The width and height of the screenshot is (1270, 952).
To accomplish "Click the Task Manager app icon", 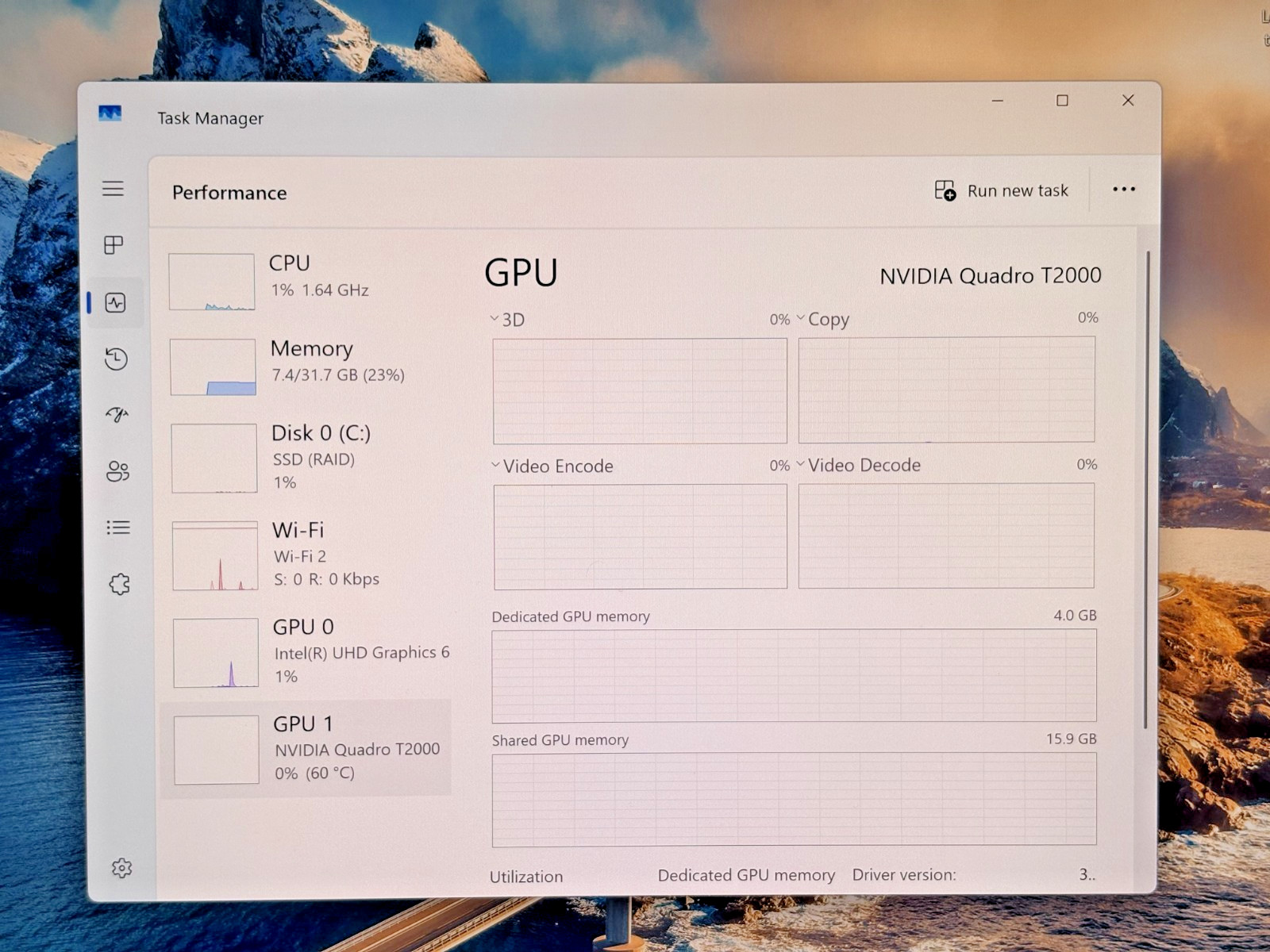I will point(110,113).
